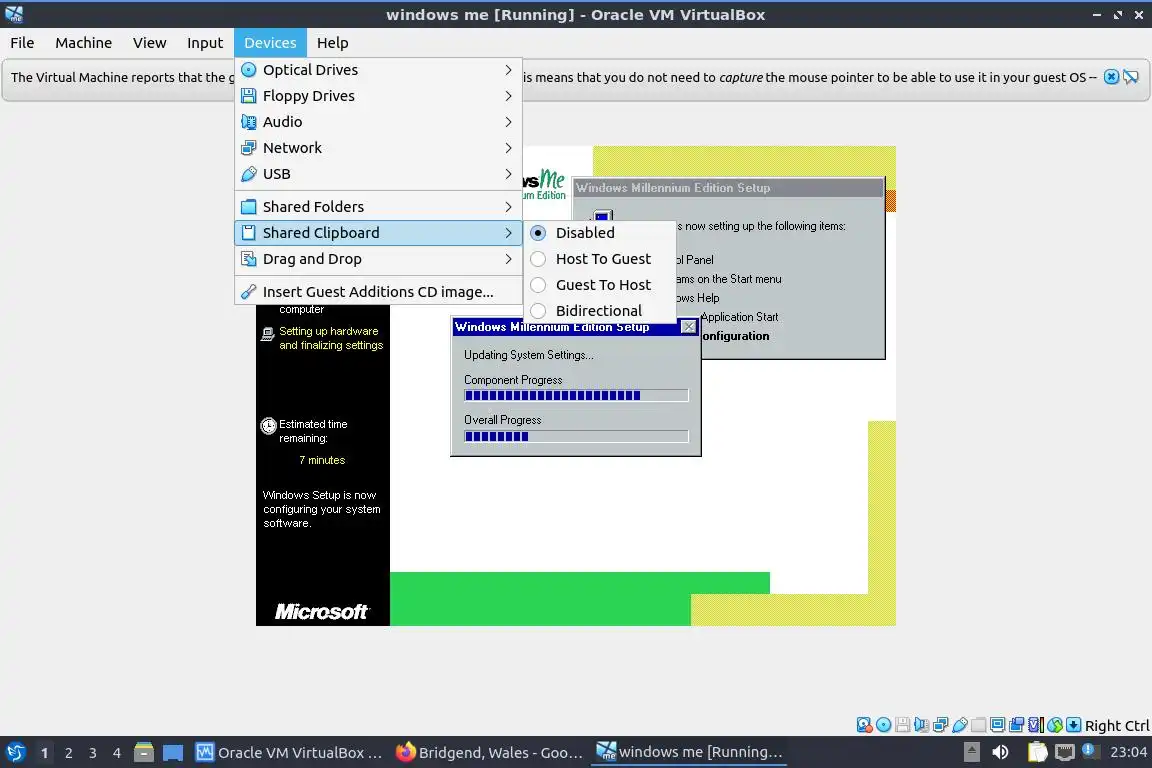The image size is (1152, 768).
Task: Click the CPU virtualization status icon
Action: click(x=1036, y=725)
